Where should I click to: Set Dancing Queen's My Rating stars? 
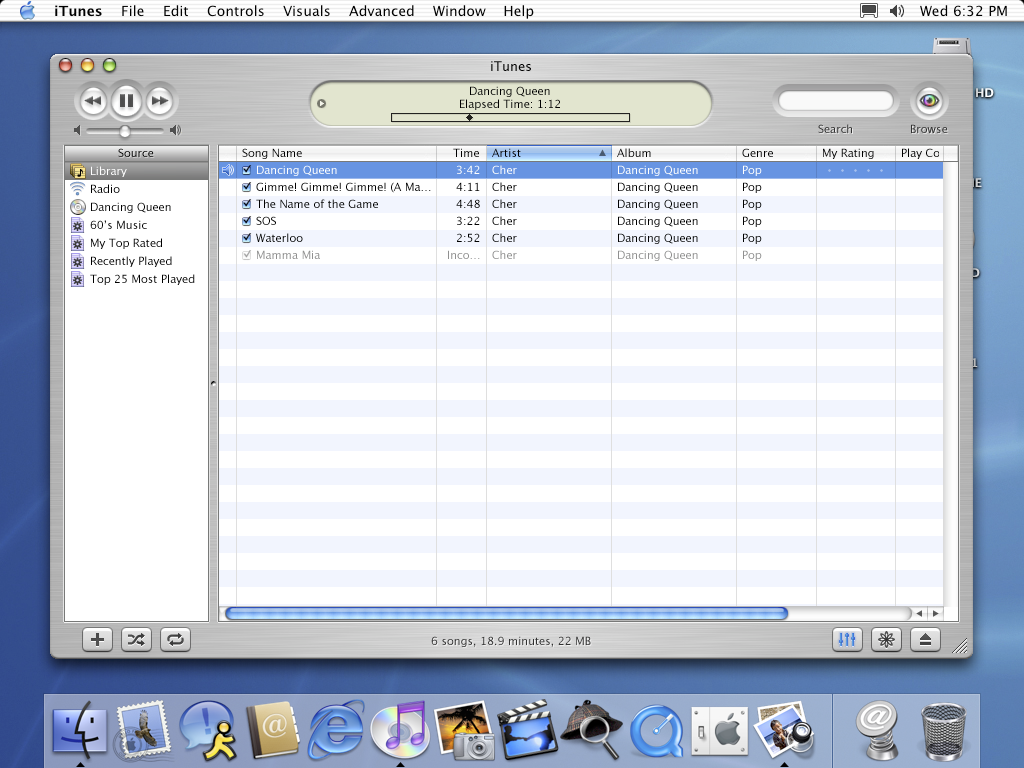click(x=856, y=170)
